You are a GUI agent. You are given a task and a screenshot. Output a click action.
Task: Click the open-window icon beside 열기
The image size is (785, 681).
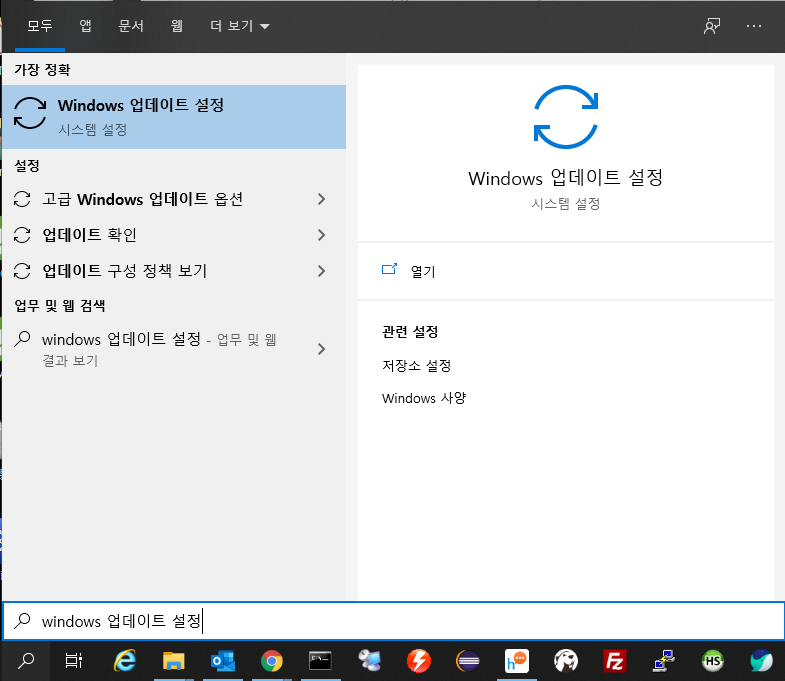click(x=389, y=269)
